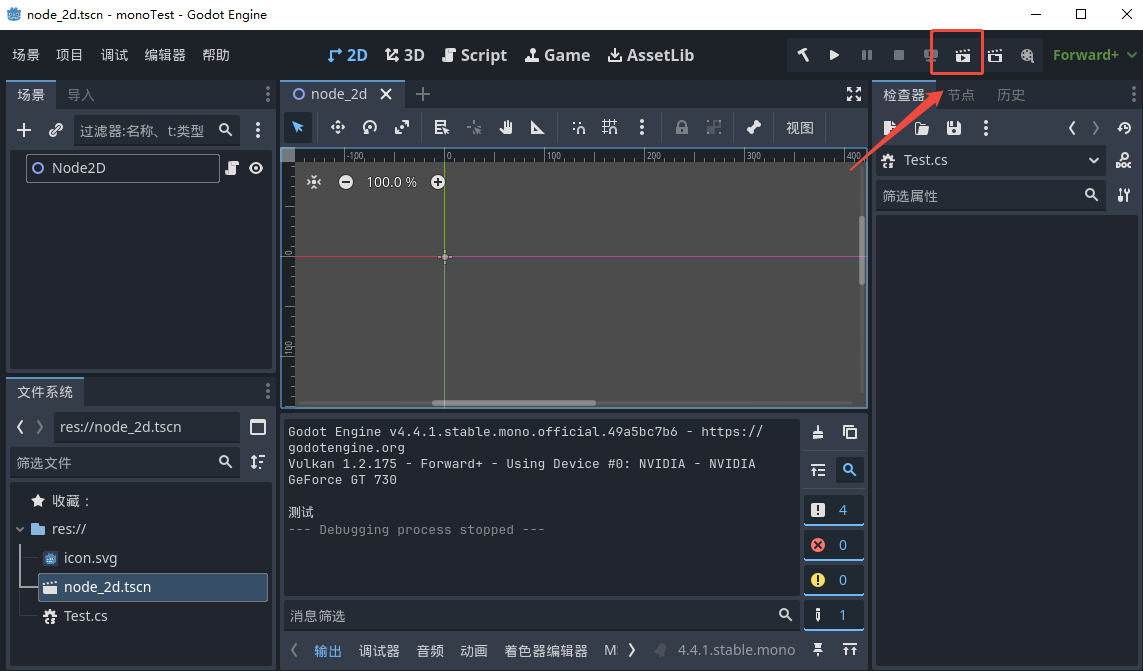1143x671 pixels.
Task: Select node_2d.tscn in the file system
Action: pos(152,587)
